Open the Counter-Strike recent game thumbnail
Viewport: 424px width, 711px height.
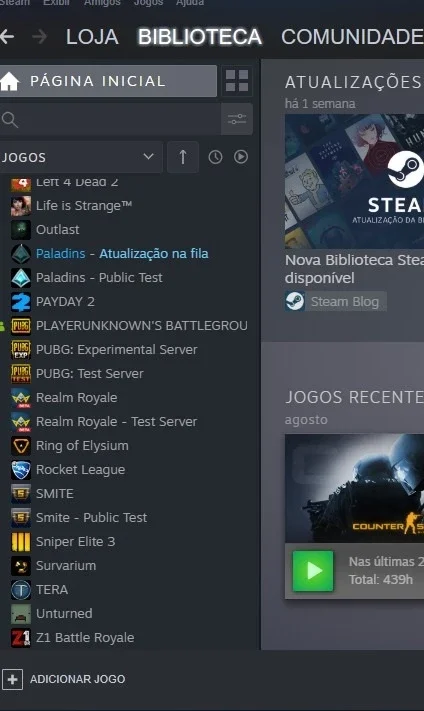coord(354,488)
